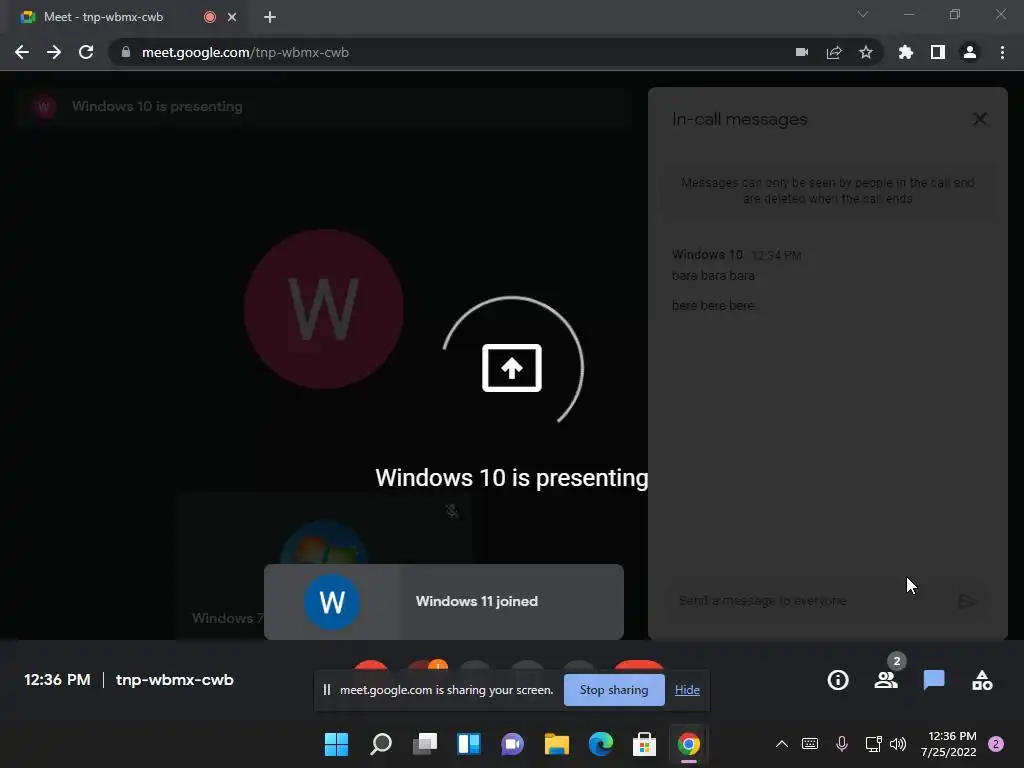This screenshot has width=1024, height=768.
Task: Open Chrome three-dot menu
Action: [1002, 52]
